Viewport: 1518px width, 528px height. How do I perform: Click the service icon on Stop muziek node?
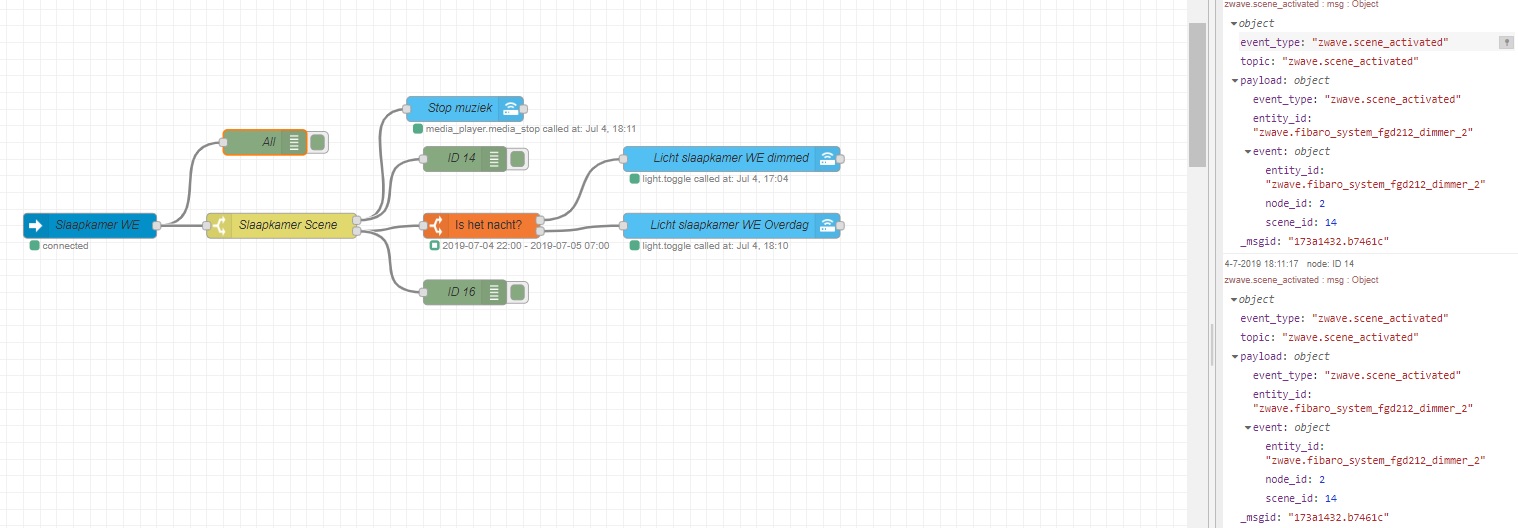tap(510, 108)
